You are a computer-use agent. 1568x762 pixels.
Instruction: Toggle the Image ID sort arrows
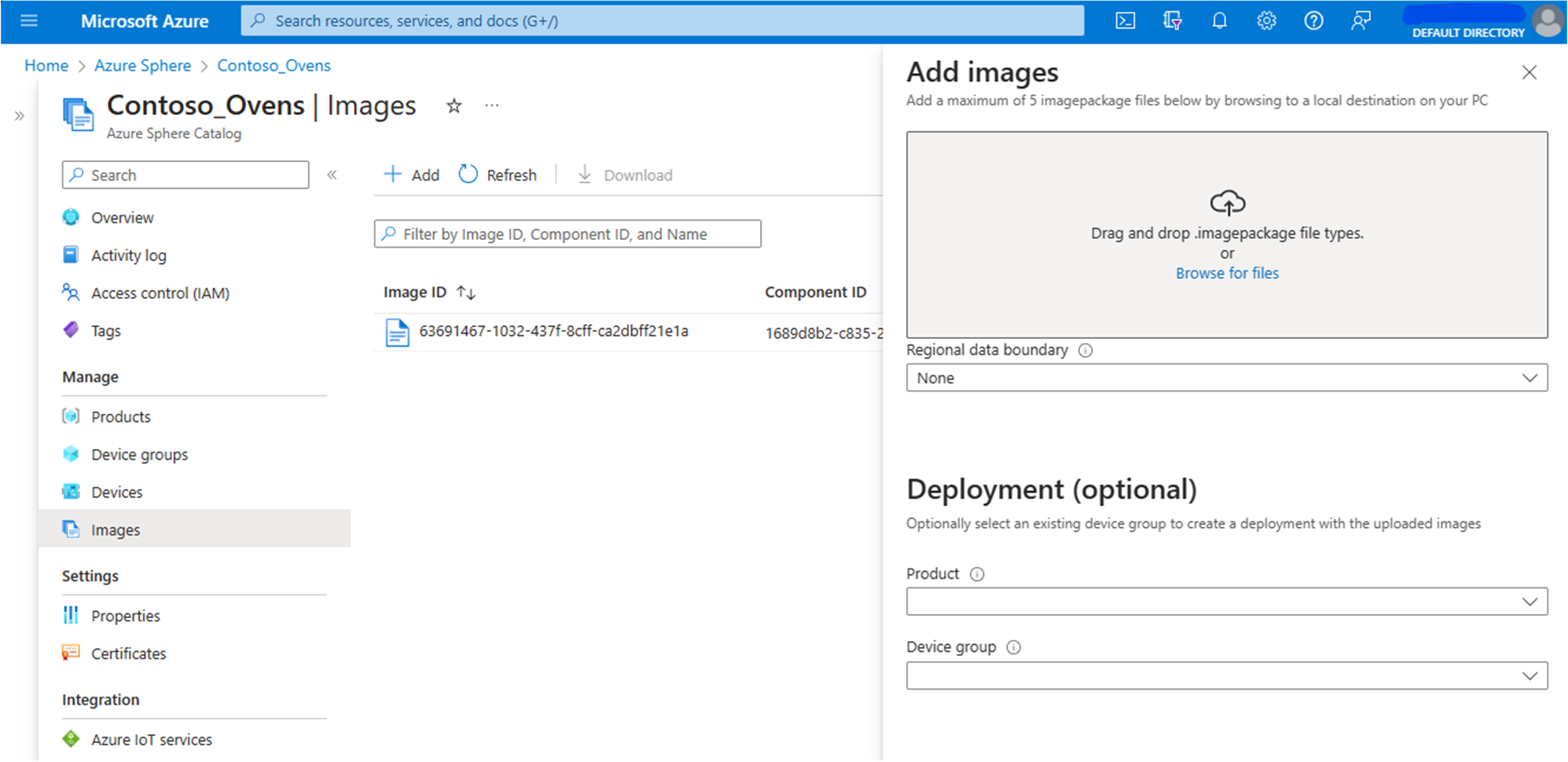pyautogui.click(x=465, y=292)
